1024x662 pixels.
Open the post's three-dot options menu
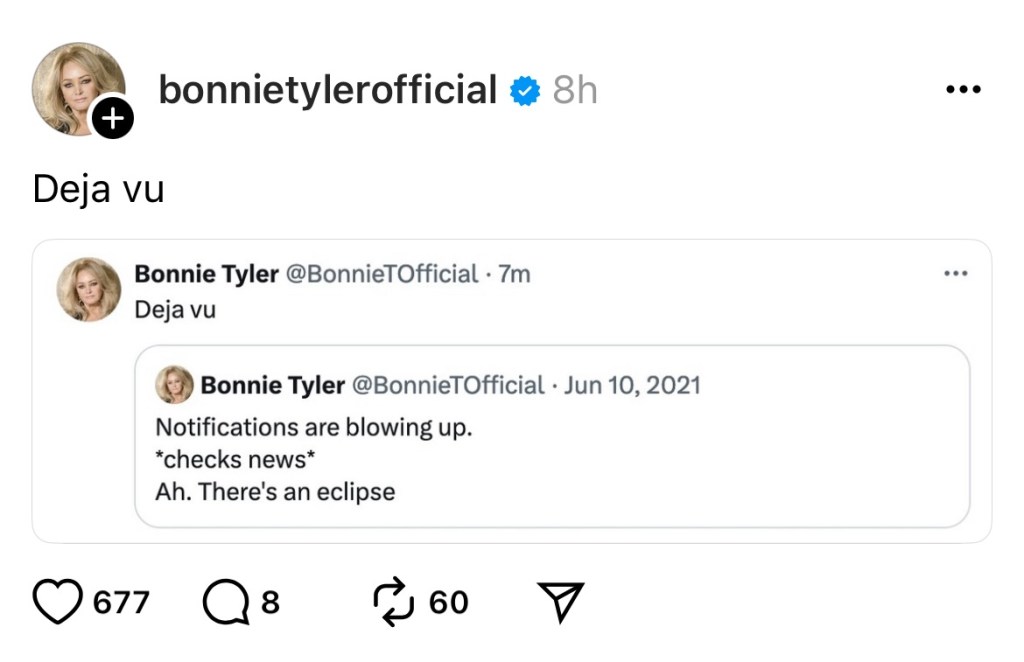point(963,90)
